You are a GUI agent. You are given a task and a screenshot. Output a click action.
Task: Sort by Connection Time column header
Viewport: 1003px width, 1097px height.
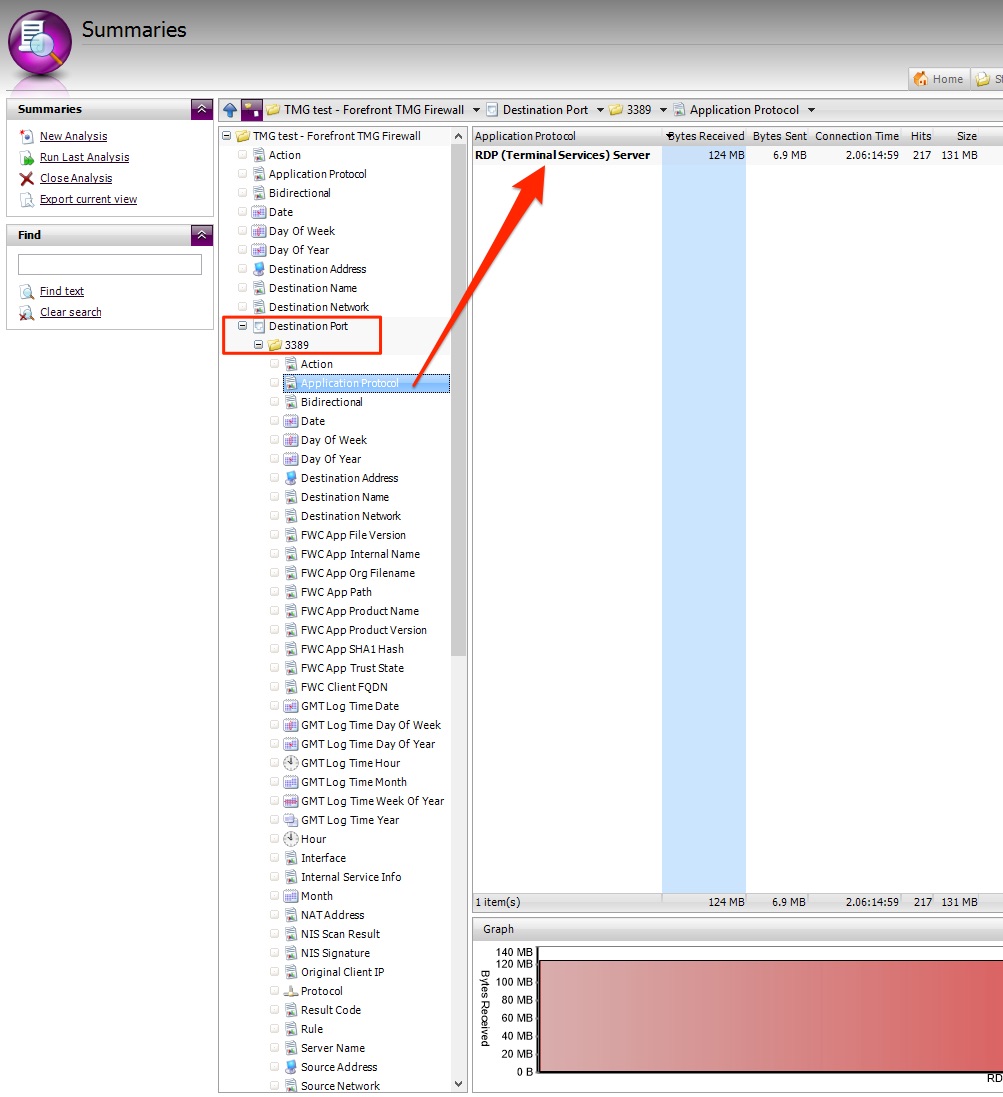[857, 136]
